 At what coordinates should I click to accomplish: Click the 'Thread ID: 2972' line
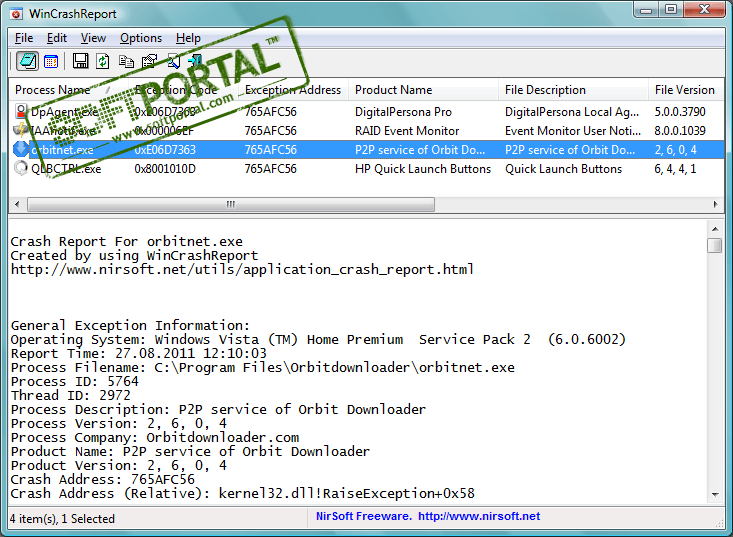pos(71,395)
